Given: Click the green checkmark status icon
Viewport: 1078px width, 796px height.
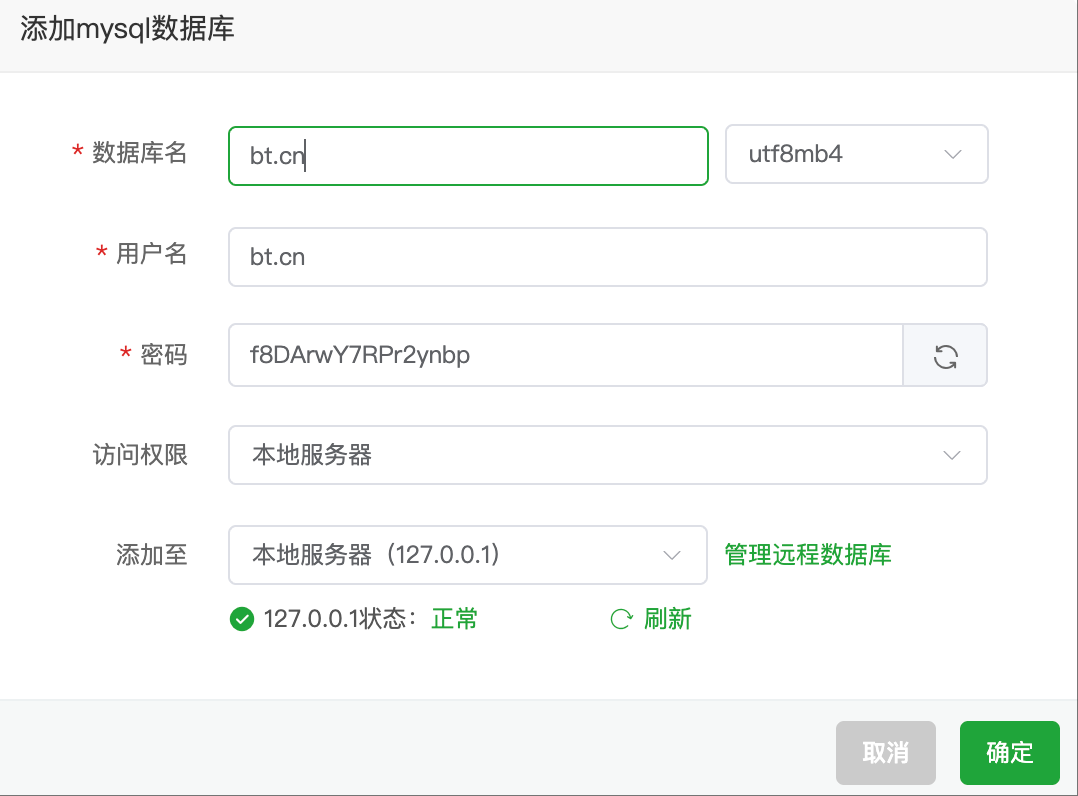Looking at the screenshot, I should (x=241, y=619).
